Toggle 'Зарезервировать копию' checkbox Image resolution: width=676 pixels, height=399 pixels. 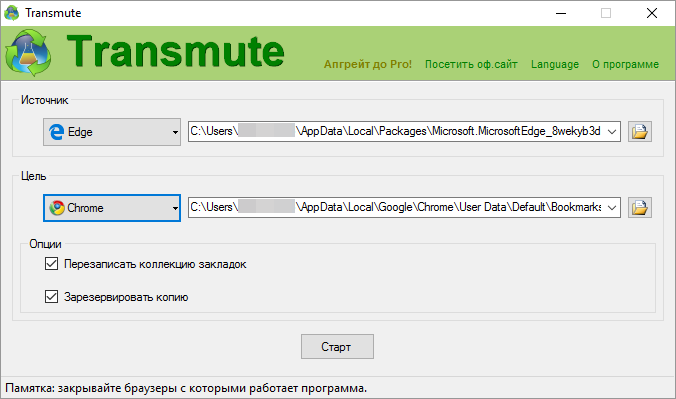click(x=51, y=296)
